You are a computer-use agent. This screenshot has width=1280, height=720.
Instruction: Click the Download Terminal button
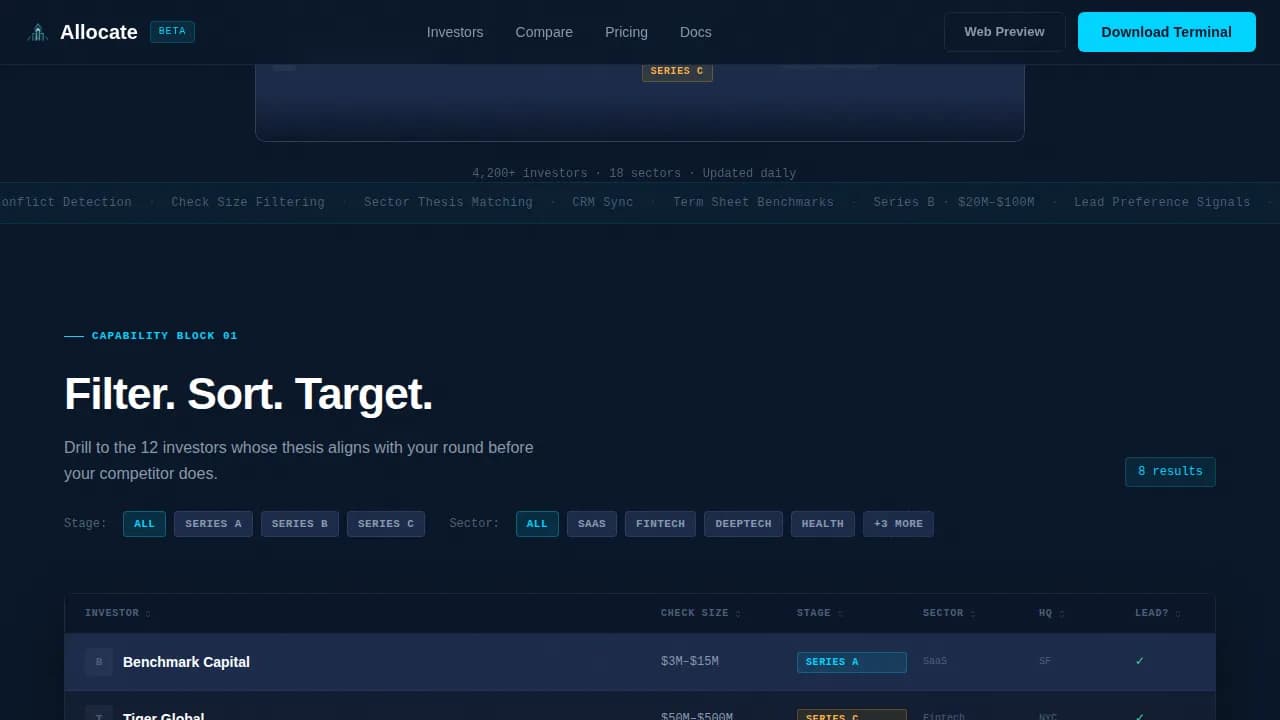pyautogui.click(x=1166, y=31)
